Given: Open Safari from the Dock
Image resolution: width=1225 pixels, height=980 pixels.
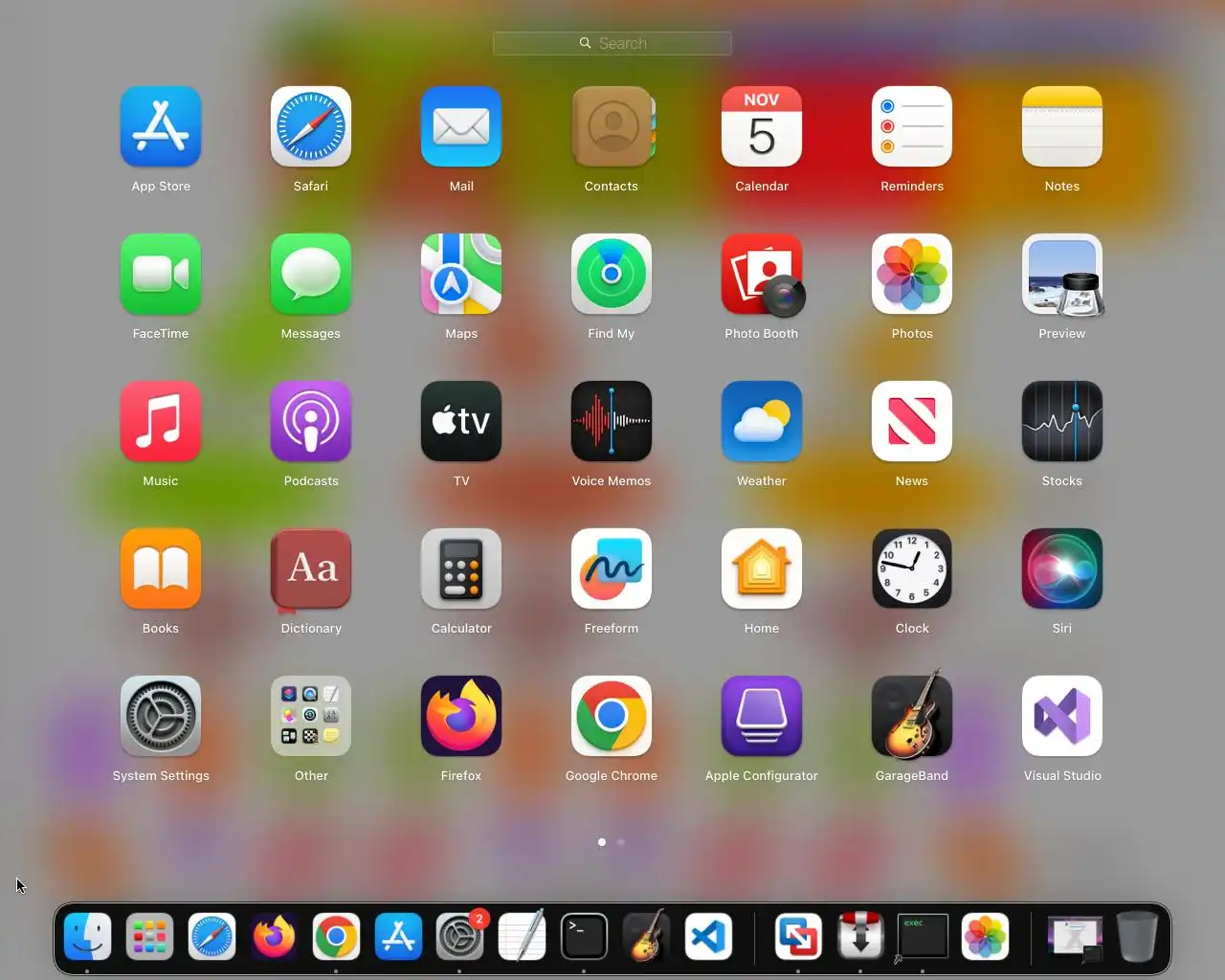Looking at the screenshot, I should tap(212, 937).
